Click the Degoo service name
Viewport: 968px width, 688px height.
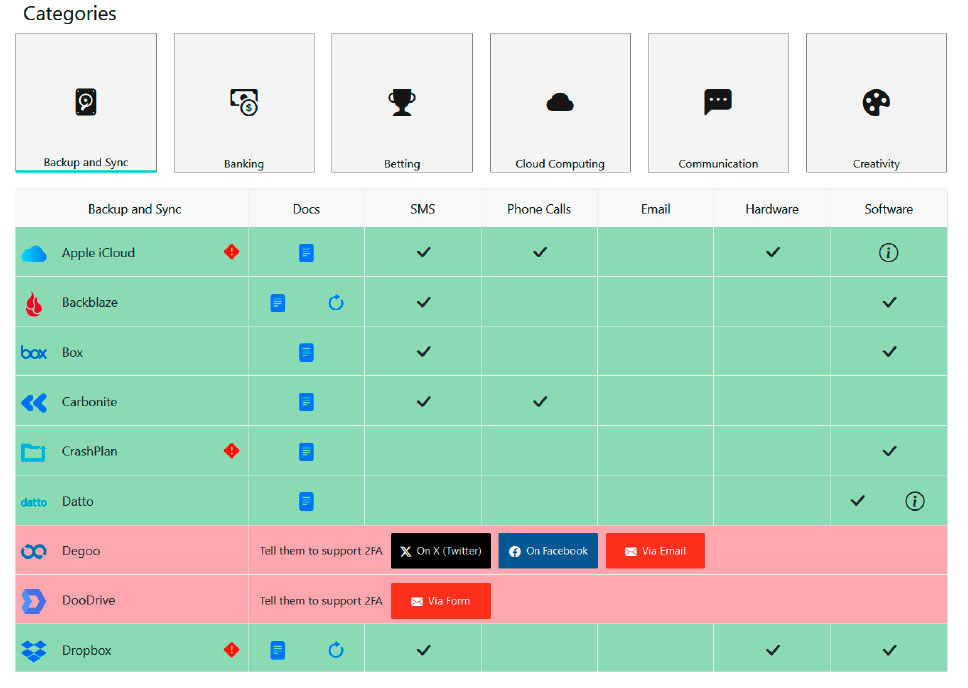pos(81,551)
